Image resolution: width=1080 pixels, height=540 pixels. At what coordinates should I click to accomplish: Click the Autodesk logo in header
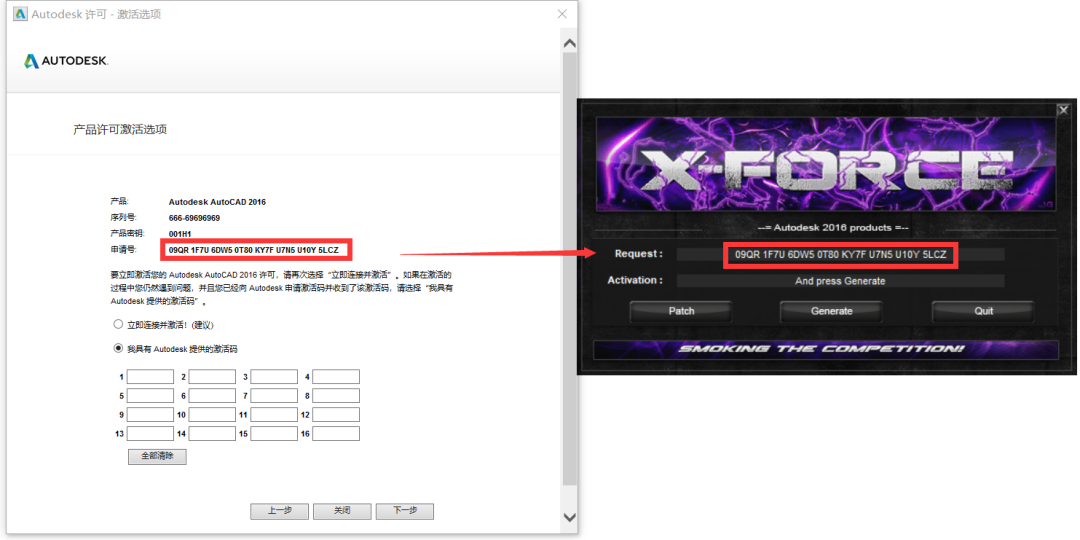tap(66, 61)
